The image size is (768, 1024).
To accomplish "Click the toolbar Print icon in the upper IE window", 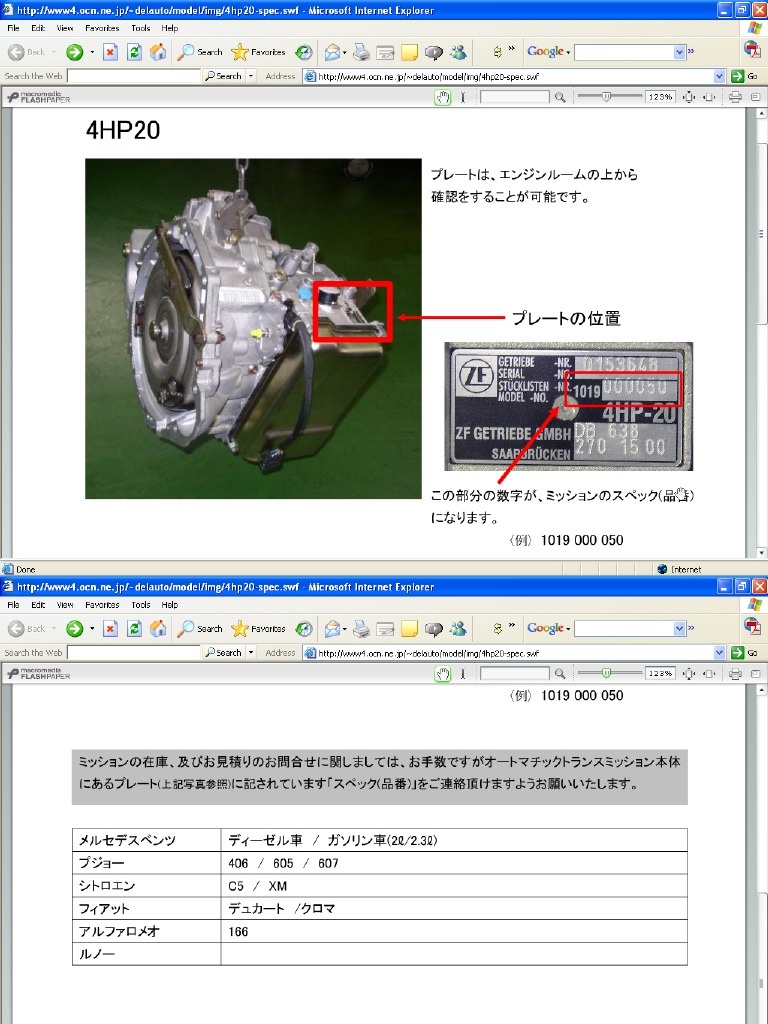I will click(361, 52).
